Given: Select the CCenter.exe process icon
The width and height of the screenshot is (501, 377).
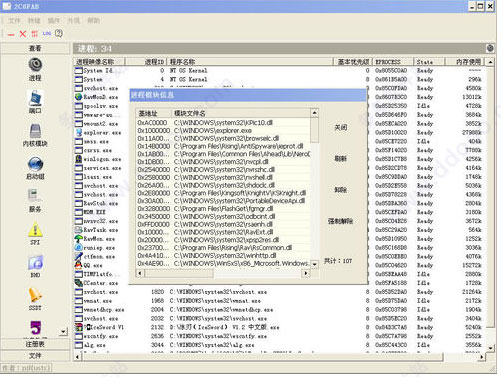Looking at the screenshot, I should pyautogui.click(x=79, y=283).
